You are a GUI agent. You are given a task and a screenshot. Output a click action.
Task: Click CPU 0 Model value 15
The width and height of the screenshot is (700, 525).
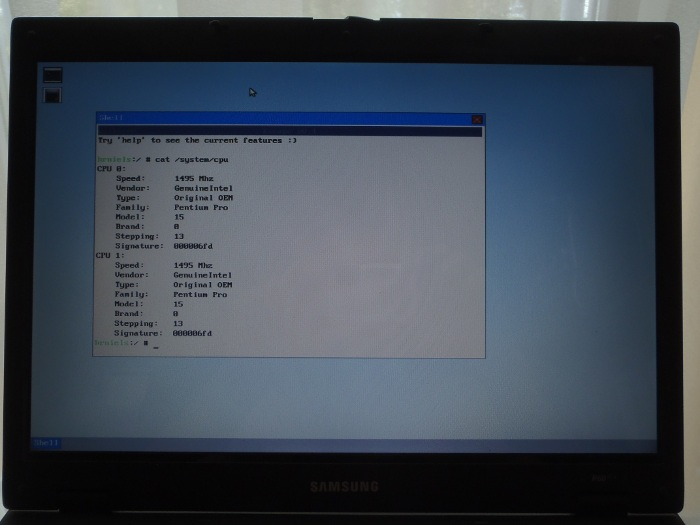[x=179, y=217]
